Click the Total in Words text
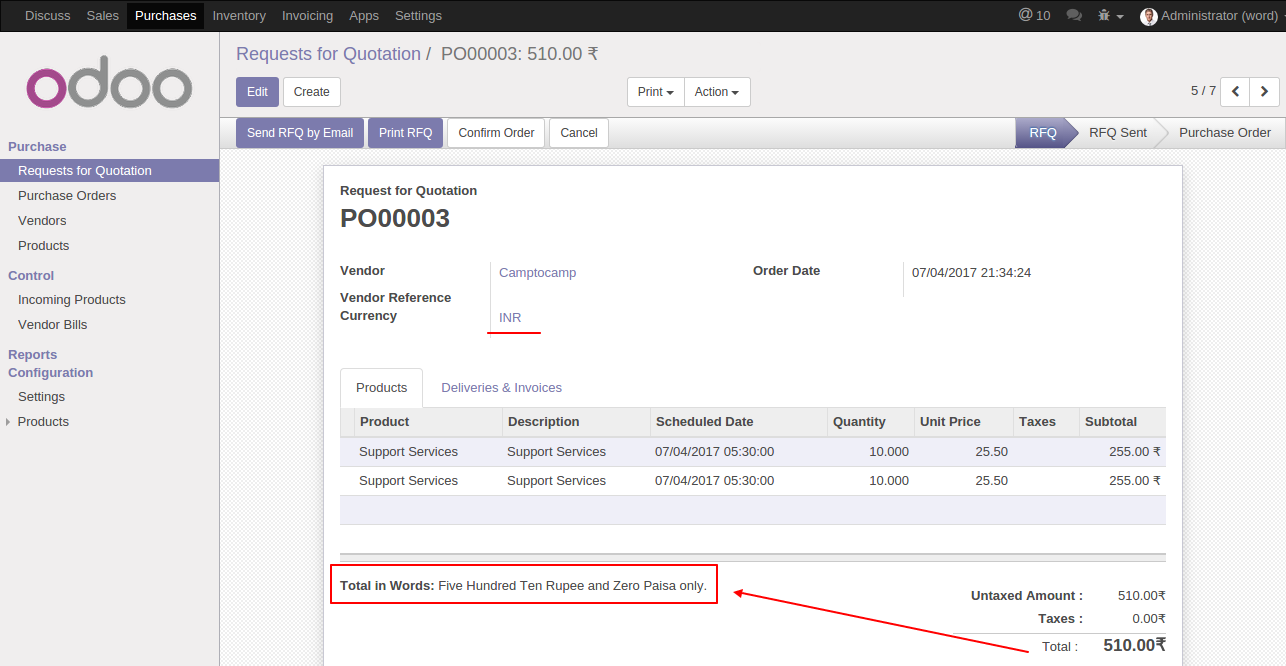The image size is (1286, 666). [523, 586]
